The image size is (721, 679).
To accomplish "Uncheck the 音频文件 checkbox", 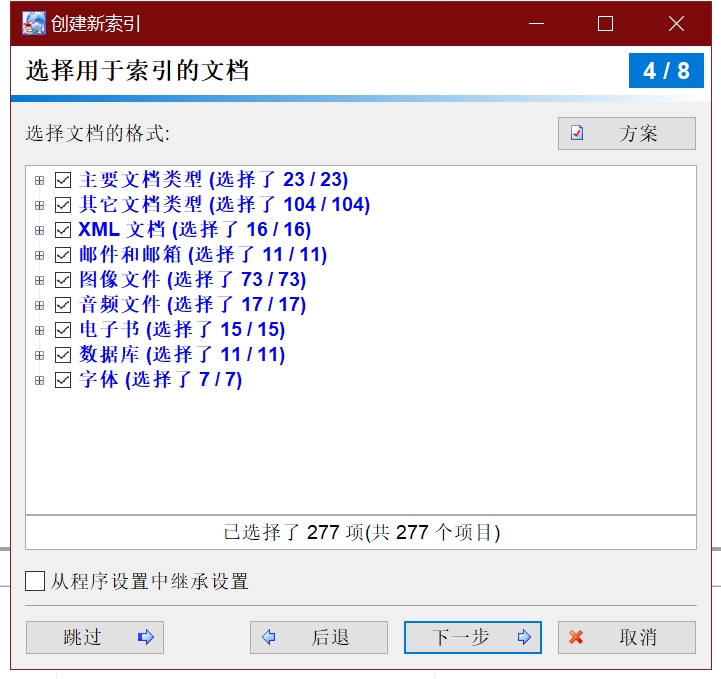I will [x=63, y=304].
